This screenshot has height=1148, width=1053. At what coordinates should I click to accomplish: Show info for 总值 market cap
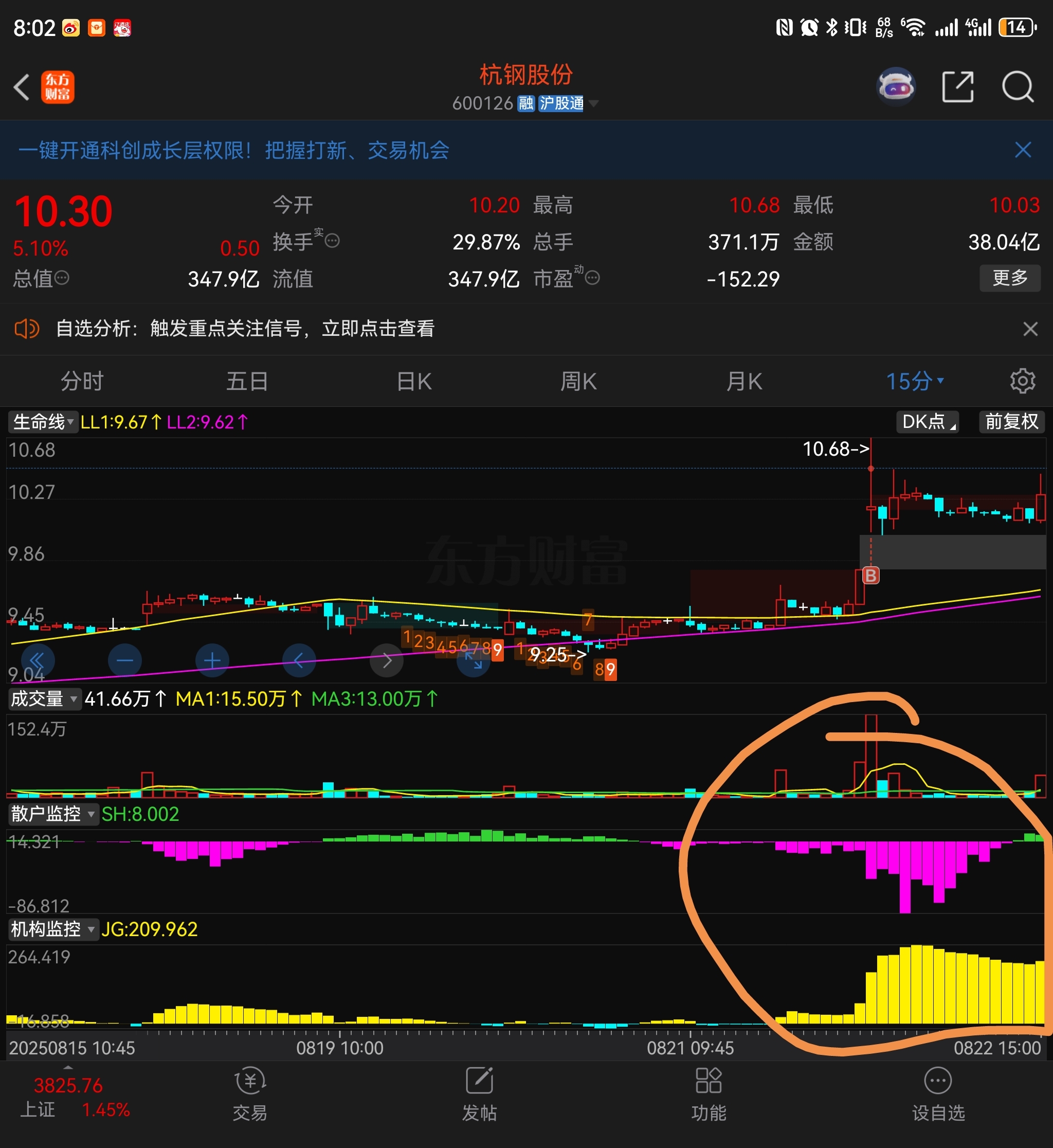click(x=62, y=278)
